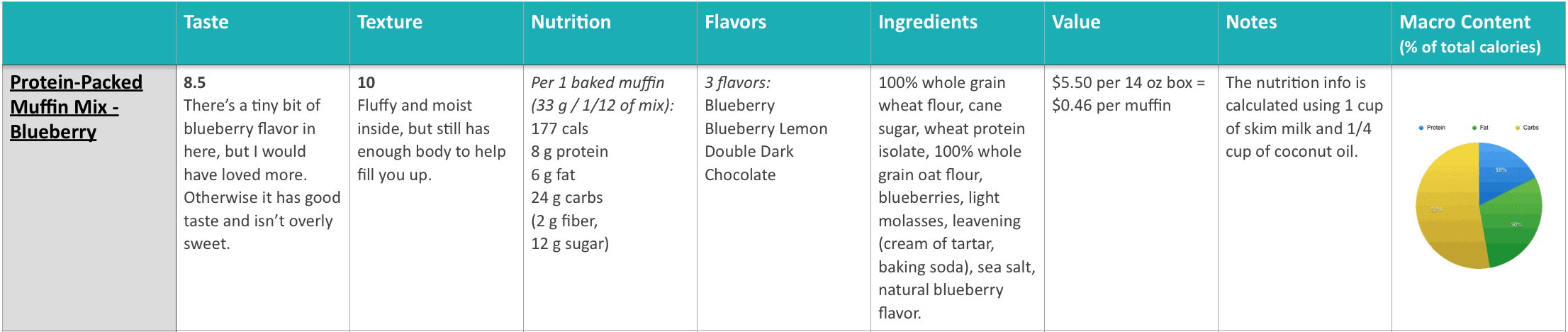This screenshot has width=1568, height=332.
Task: Click the 10 texture score
Action: click(x=366, y=82)
